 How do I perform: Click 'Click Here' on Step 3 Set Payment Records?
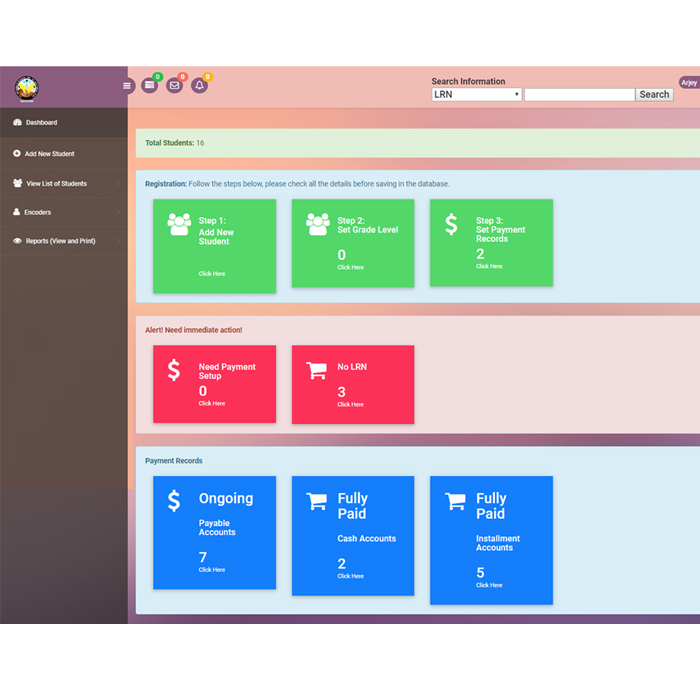point(489,267)
